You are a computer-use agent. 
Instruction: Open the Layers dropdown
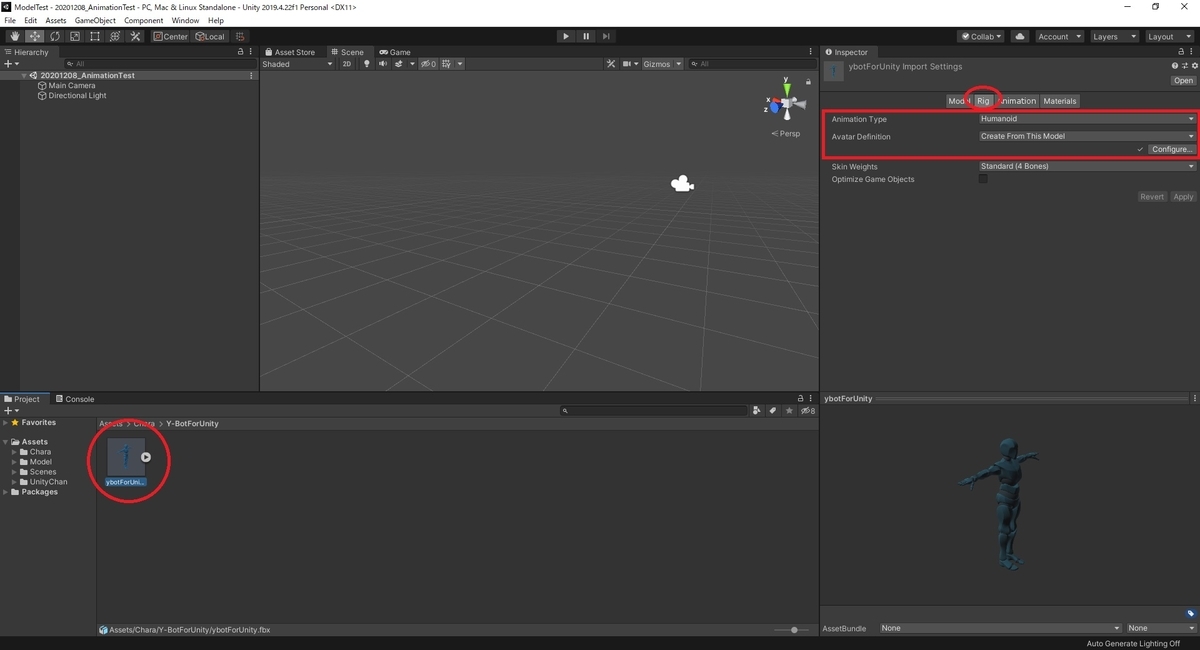[1113, 36]
